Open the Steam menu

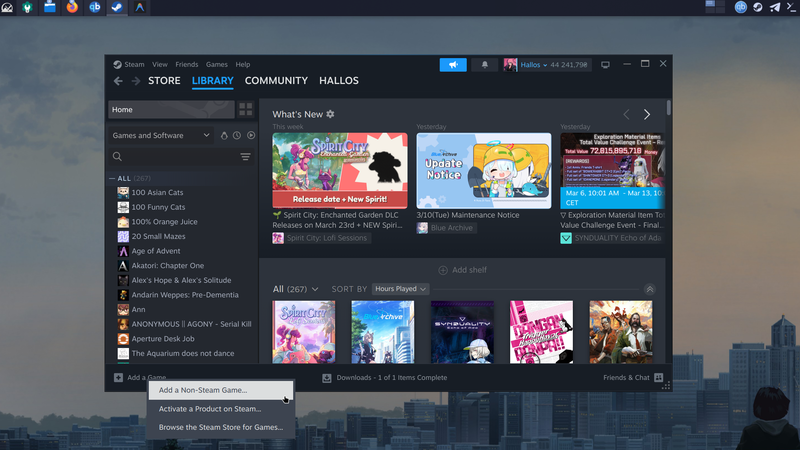tap(134, 64)
